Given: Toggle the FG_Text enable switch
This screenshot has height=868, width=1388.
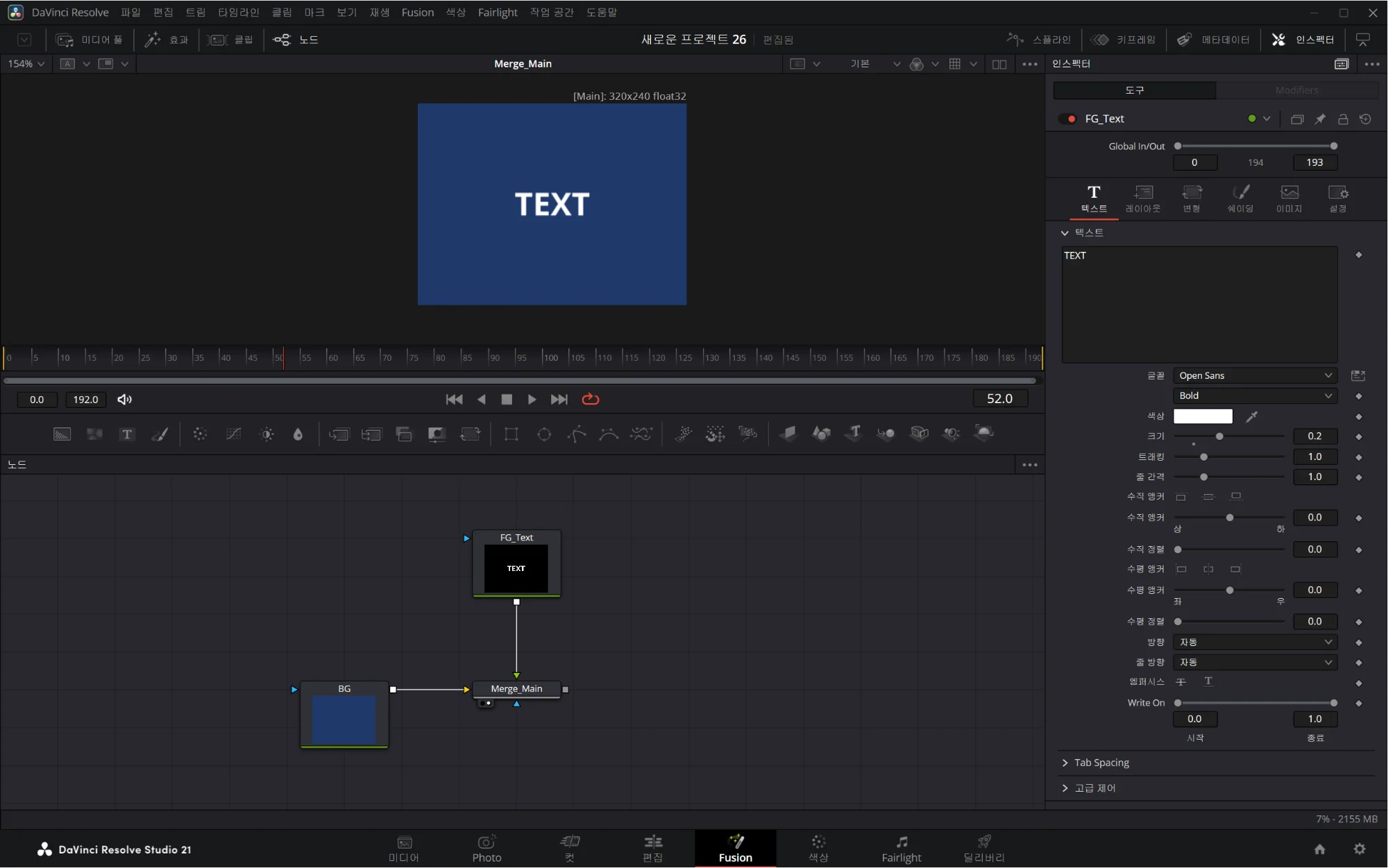Looking at the screenshot, I should (1067, 119).
